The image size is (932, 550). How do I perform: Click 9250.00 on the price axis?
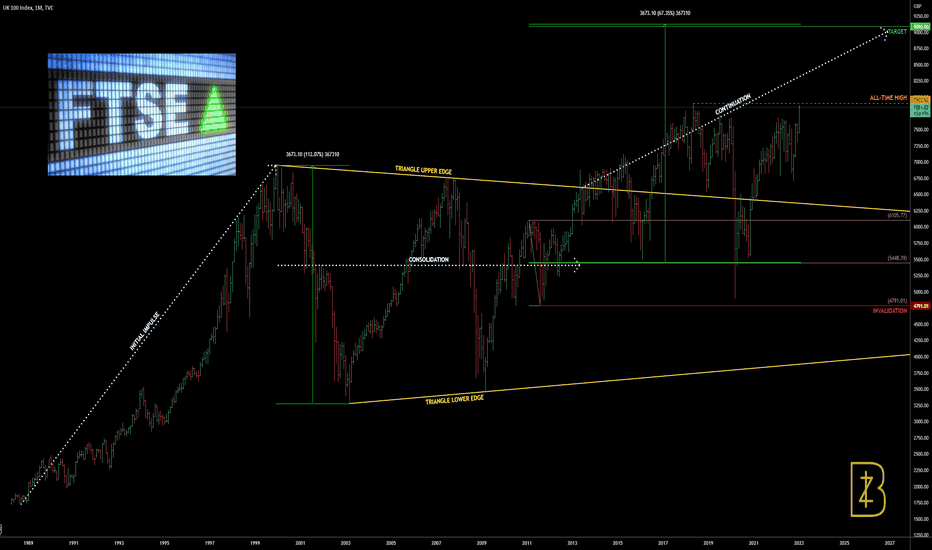921,16
